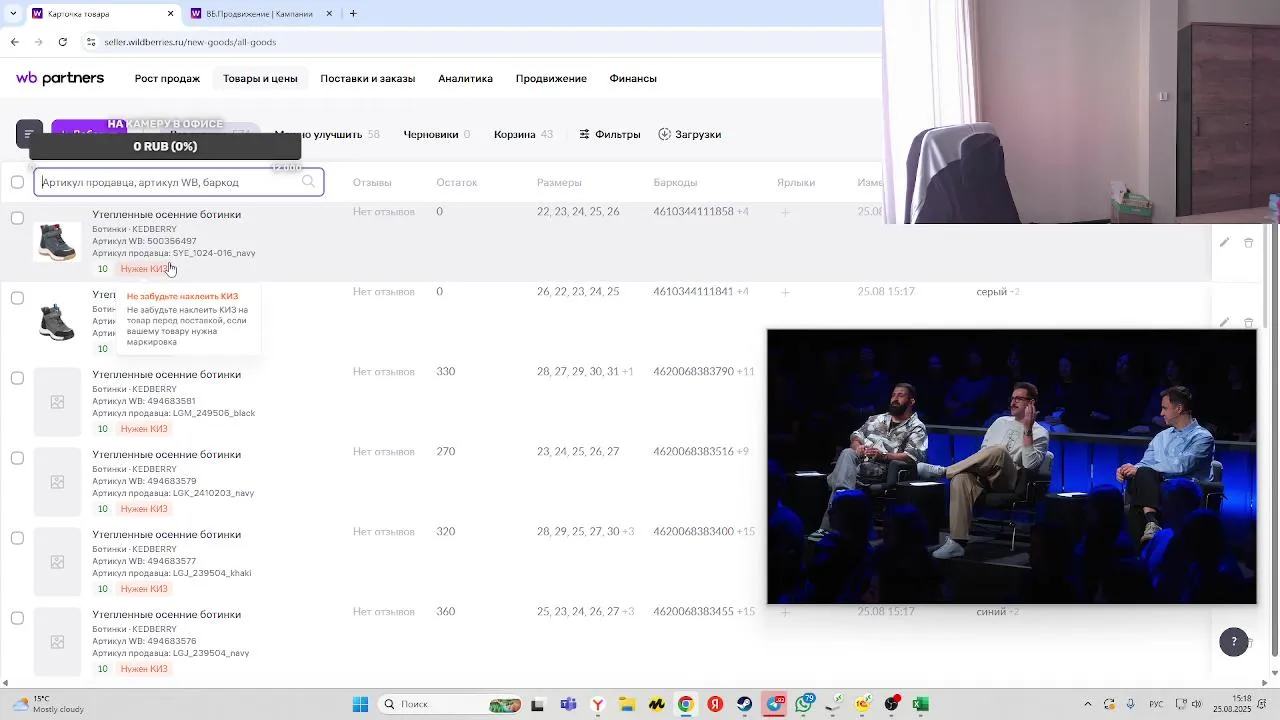Click the site info icon in the address bar

point(91,42)
